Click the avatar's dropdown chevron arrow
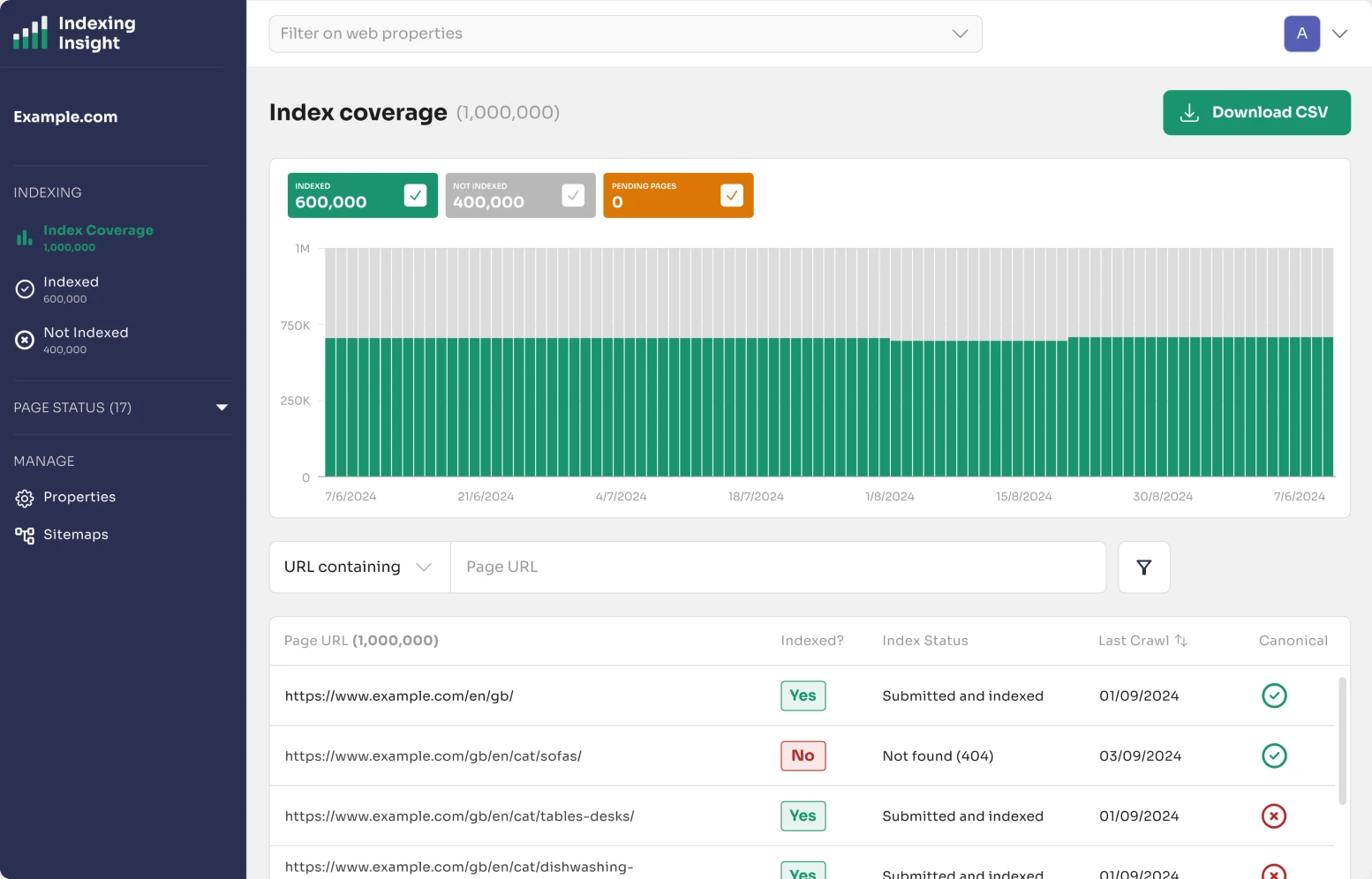Screen dimensions: 1372x879 (x=1340, y=34)
